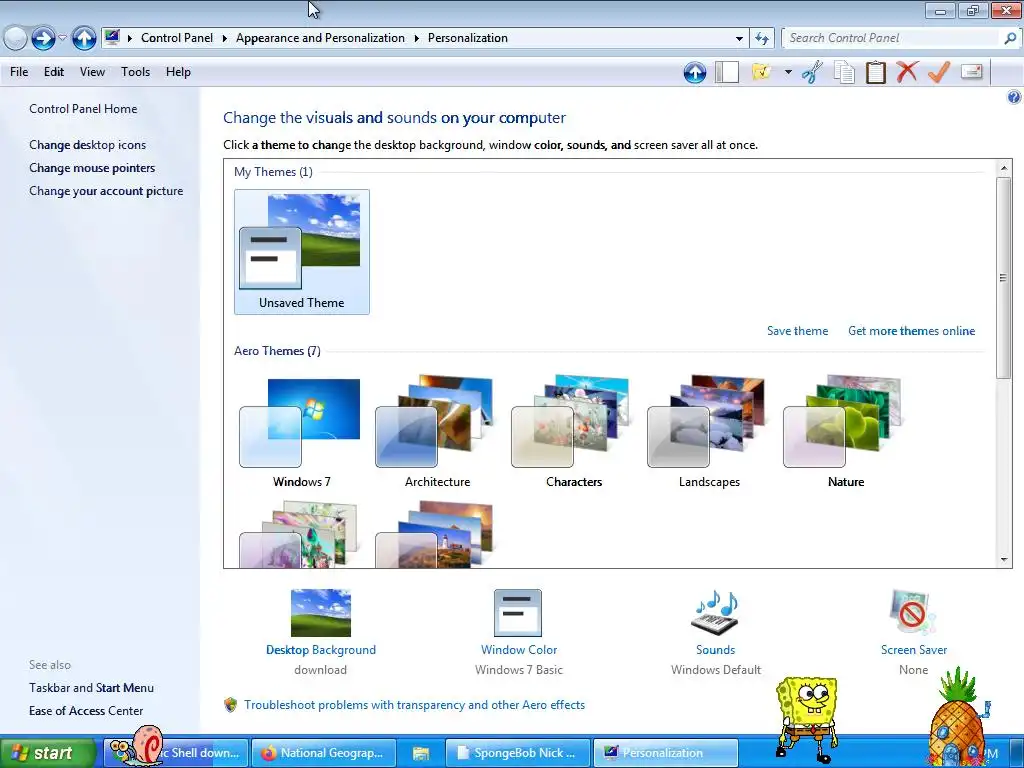Select the Nature theme
This screenshot has width=1024, height=768.
(x=846, y=431)
